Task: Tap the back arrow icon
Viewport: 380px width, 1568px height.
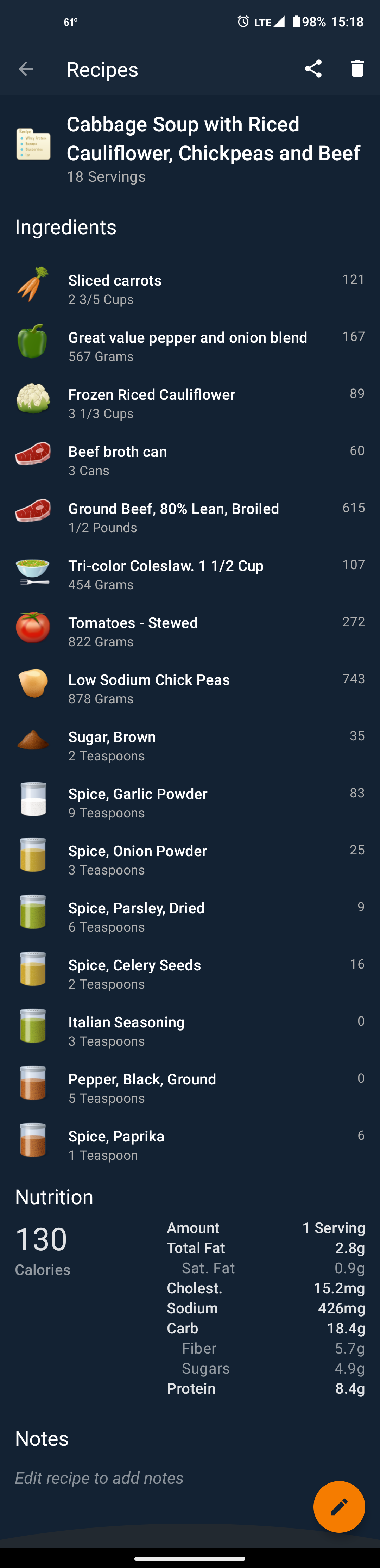Action: pyautogui.click(x=26, y=69)
